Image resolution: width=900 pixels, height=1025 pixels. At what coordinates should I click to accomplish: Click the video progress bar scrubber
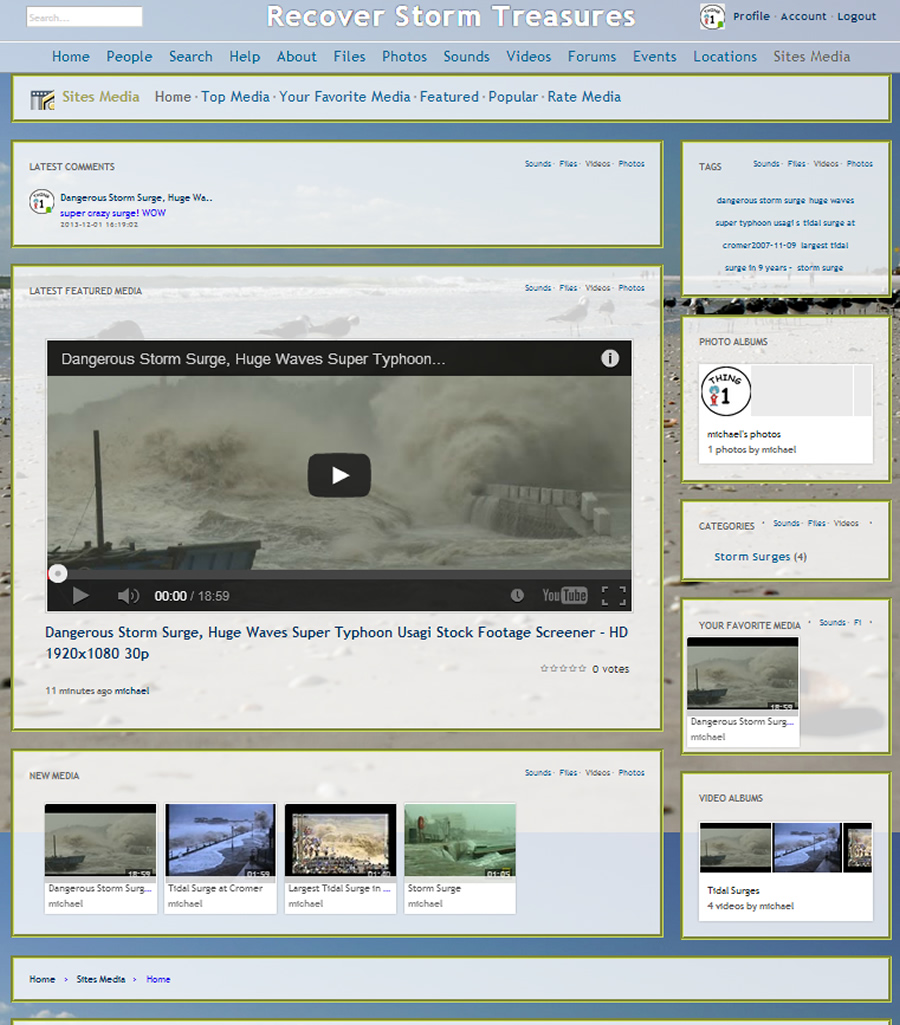tap(58, 574)
